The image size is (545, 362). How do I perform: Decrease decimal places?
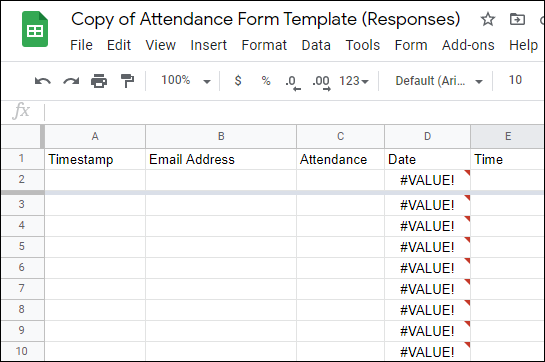coord(292,83)
